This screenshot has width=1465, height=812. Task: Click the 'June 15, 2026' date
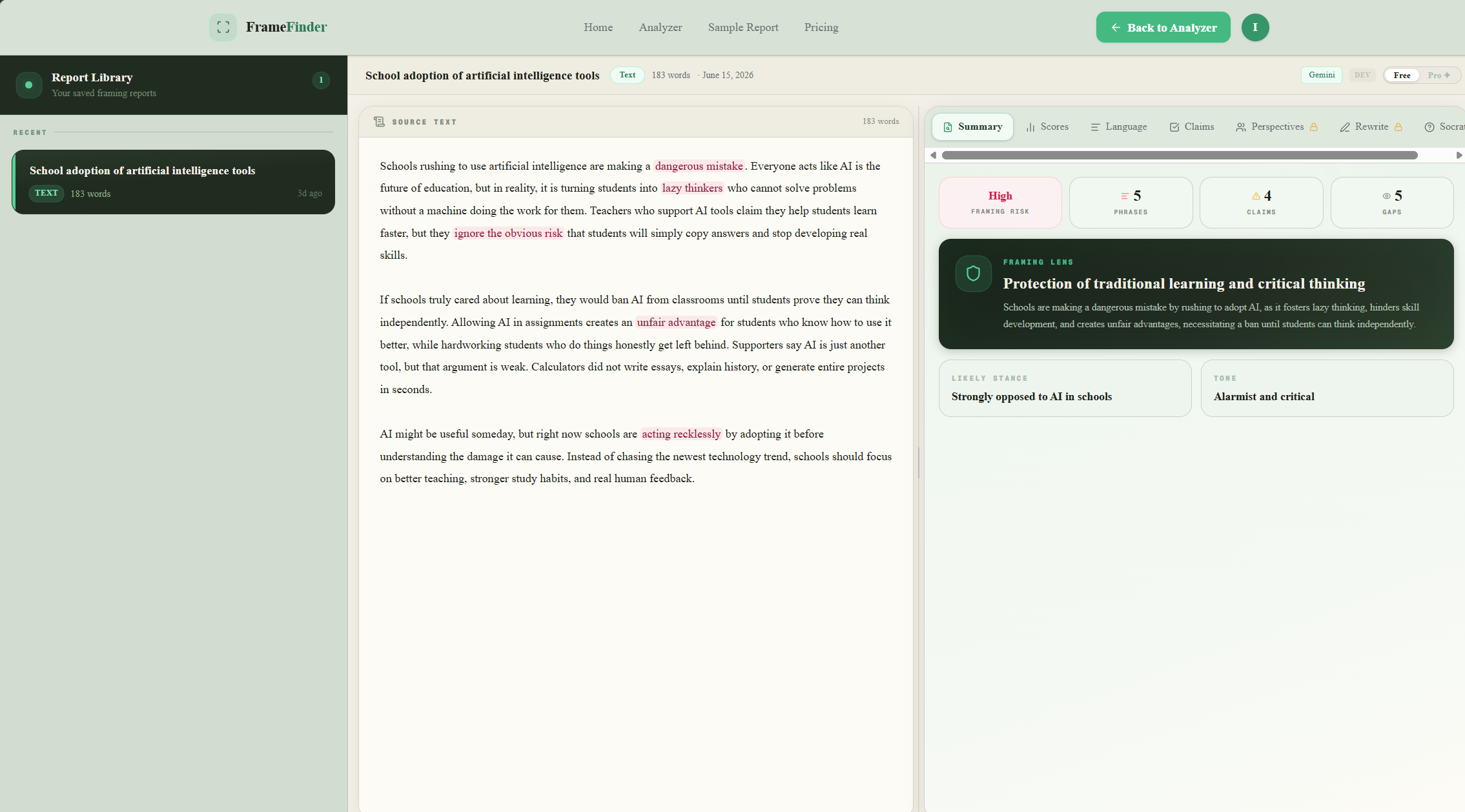[728, 75]
